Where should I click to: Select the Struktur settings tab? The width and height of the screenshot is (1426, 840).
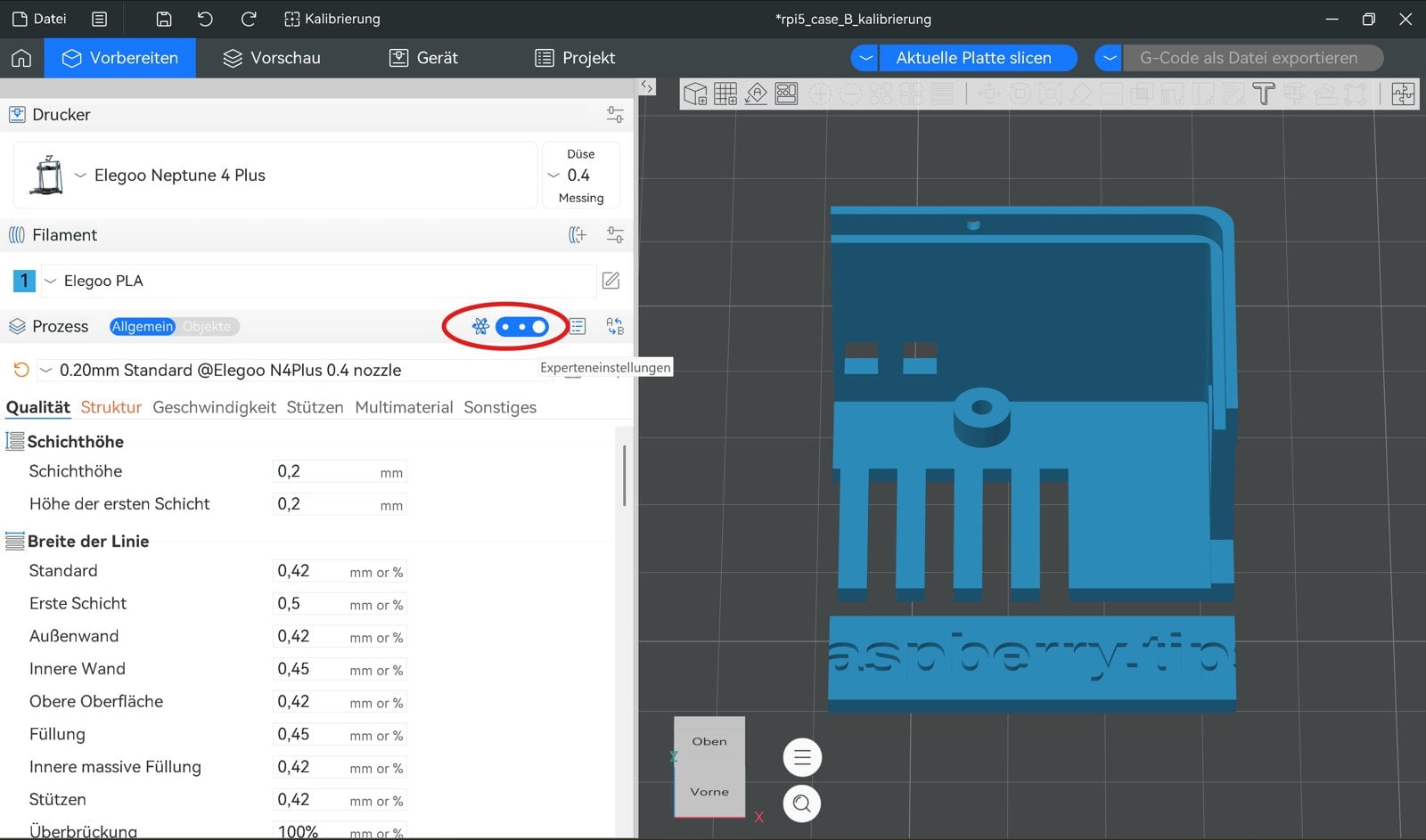click(x=111, y=407)
